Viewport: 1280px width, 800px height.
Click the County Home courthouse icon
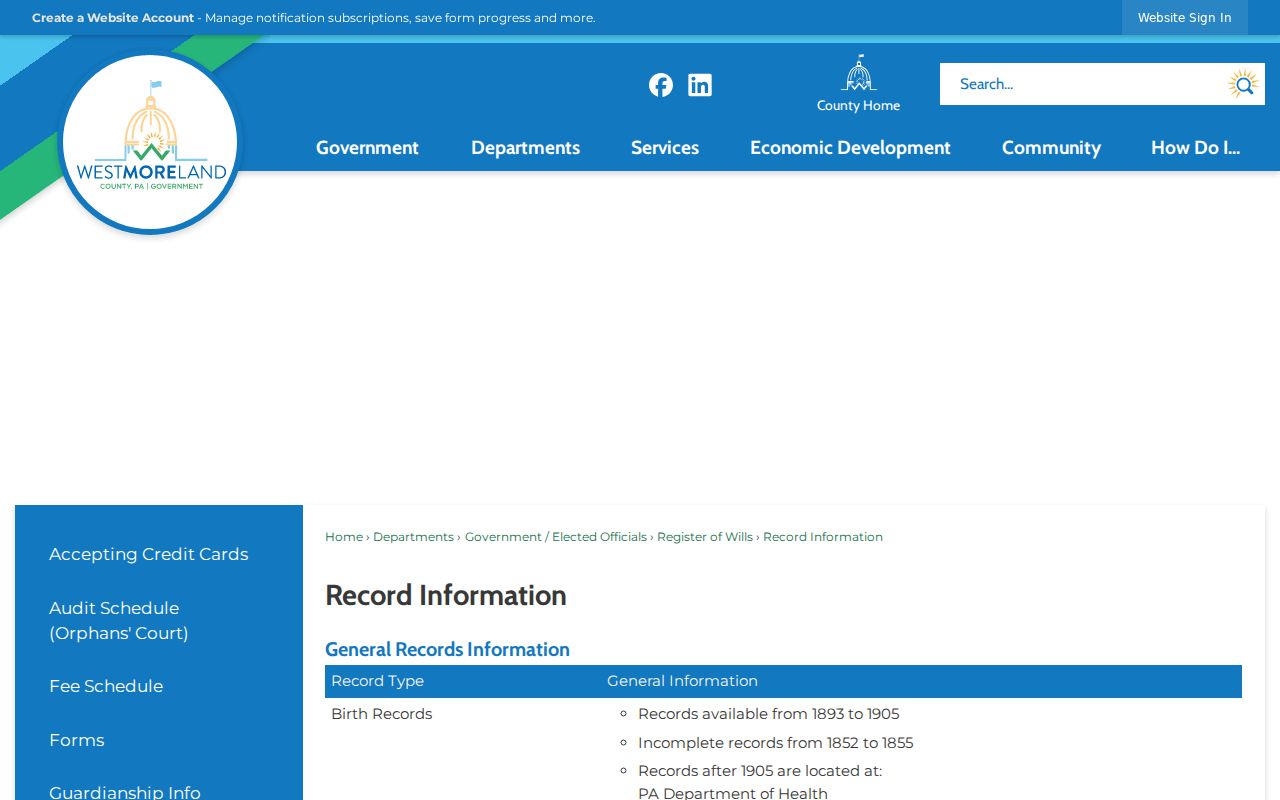[x=858, y=74]
